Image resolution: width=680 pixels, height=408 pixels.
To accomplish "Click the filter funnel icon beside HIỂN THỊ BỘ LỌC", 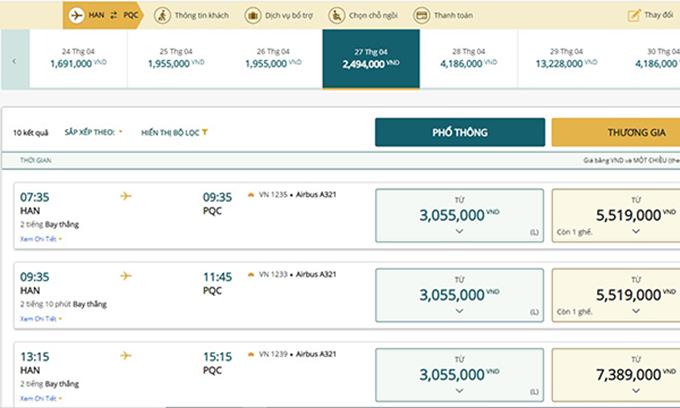I will [x=205, y=132].
